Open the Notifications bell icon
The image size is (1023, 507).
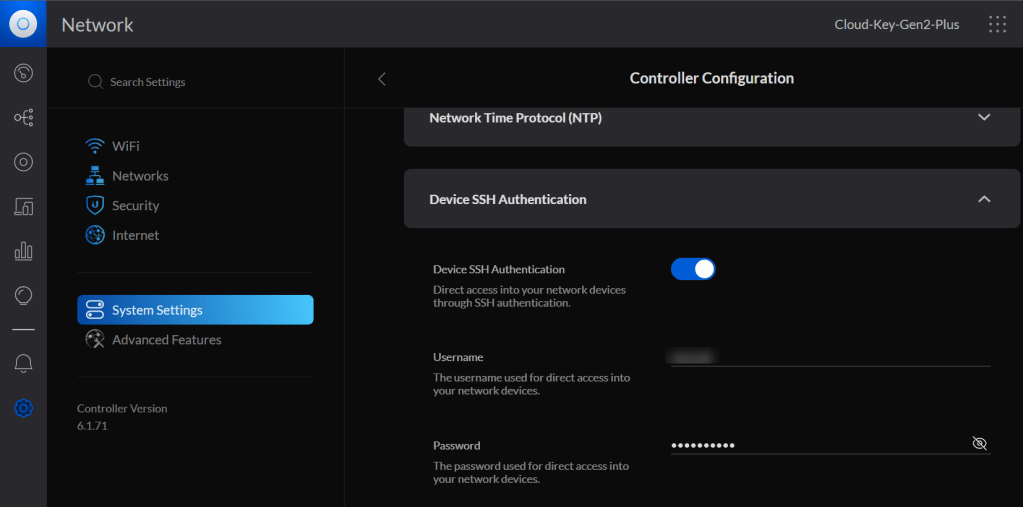click(23, 364)
